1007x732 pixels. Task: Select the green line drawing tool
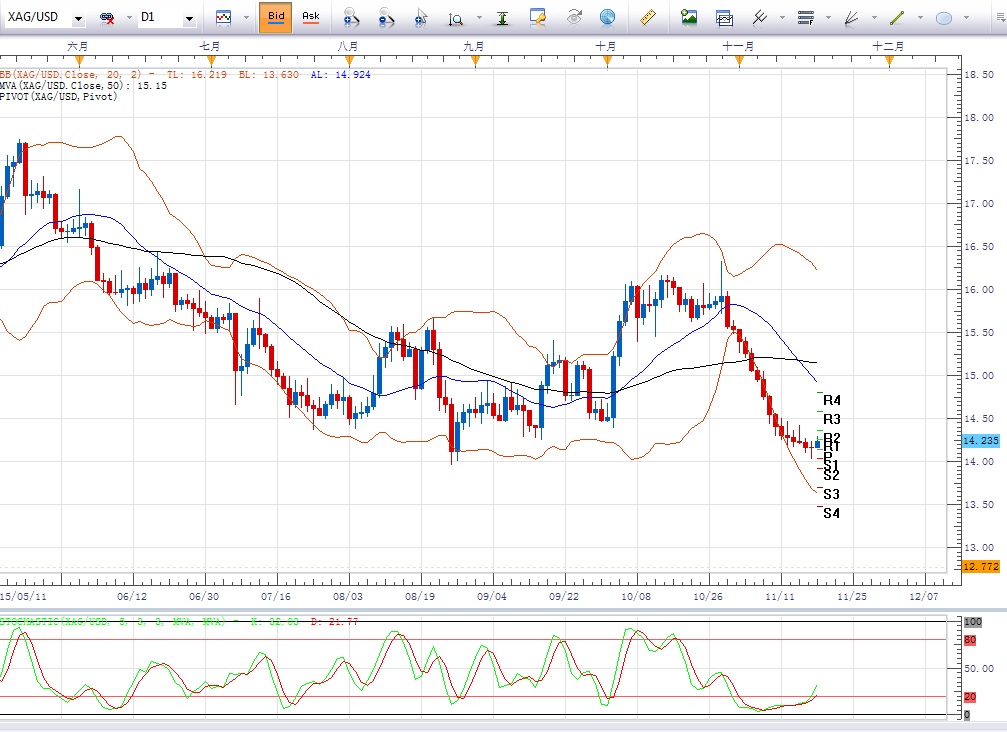tap(897, 17)
